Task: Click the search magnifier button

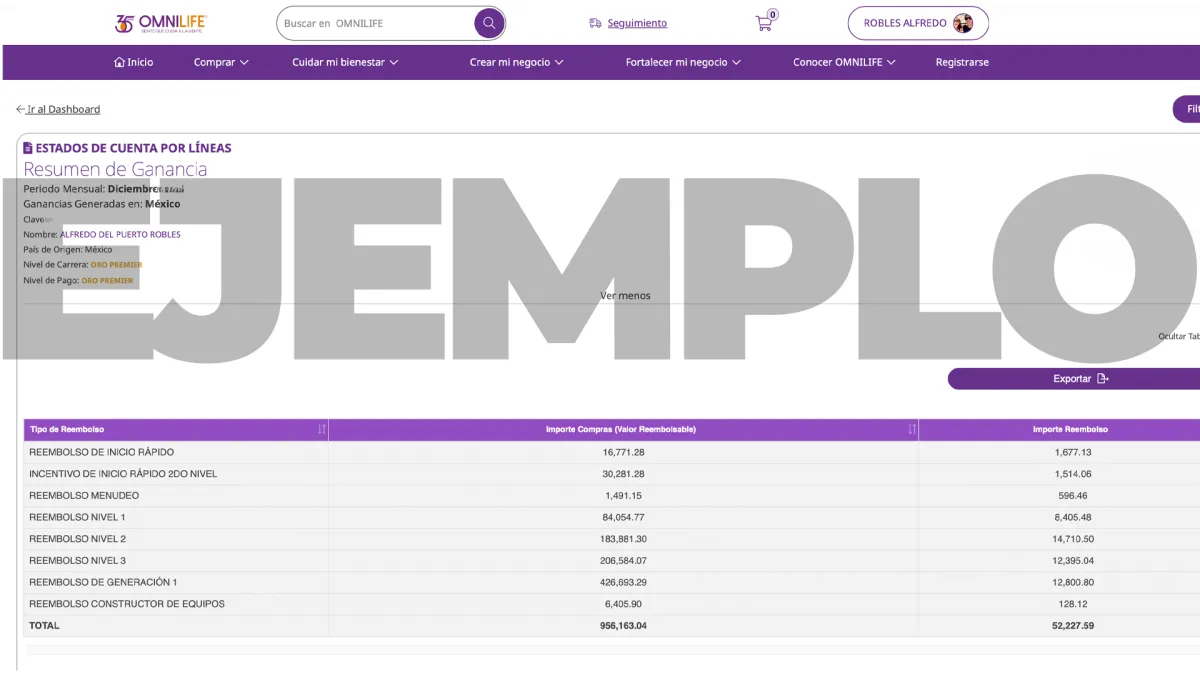Action: click(x=489, y=23)
